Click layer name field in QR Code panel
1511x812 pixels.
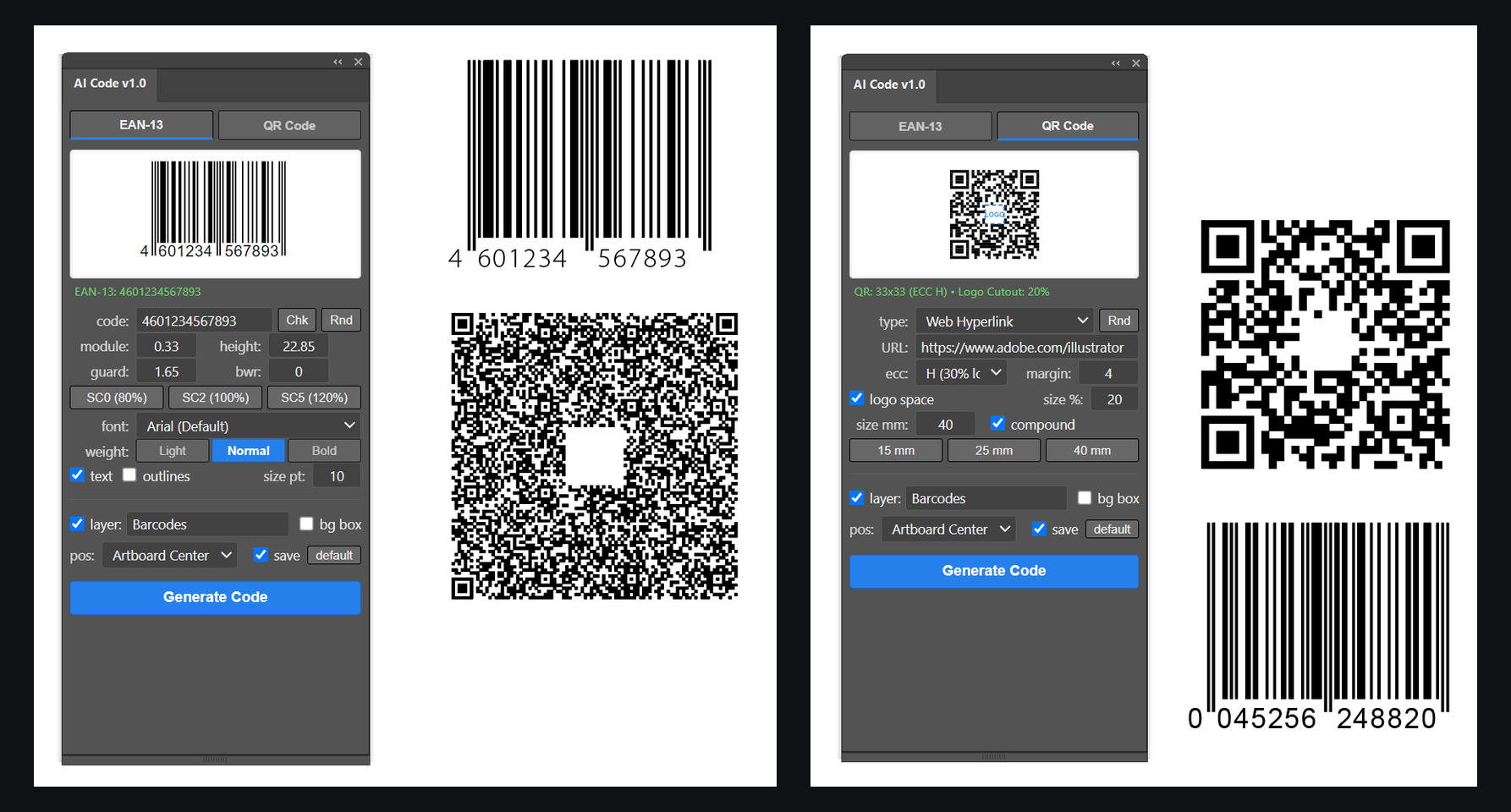click(x=986, y=498)
